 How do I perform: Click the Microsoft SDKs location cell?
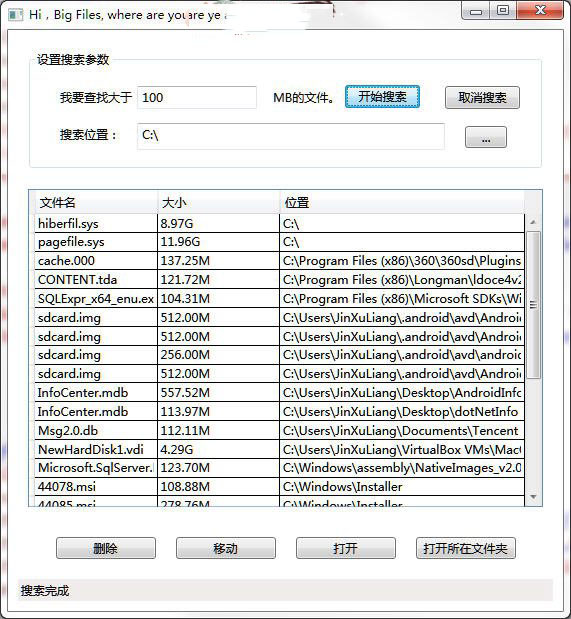[402, 298]
